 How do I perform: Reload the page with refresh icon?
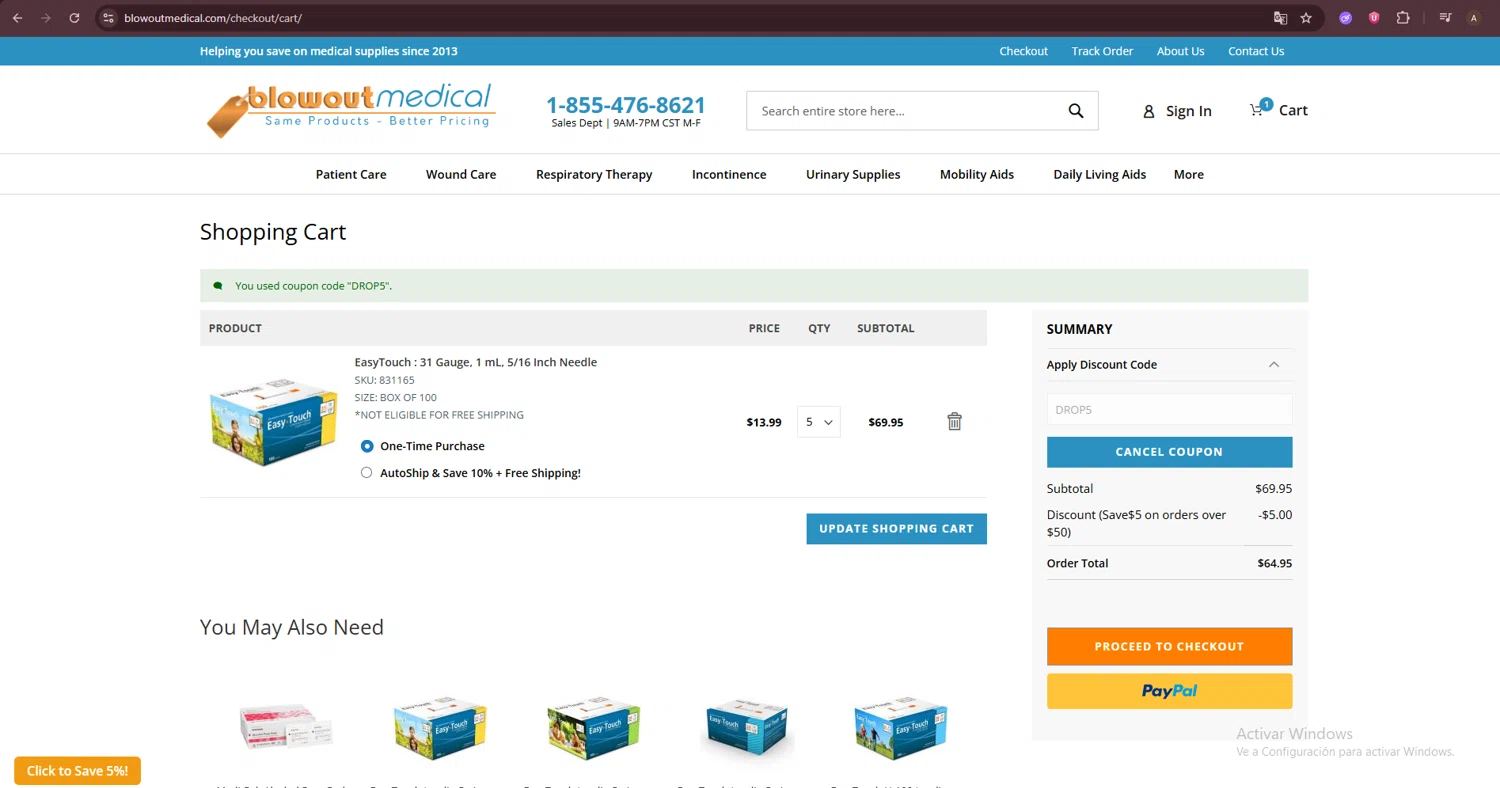point(74,18)
